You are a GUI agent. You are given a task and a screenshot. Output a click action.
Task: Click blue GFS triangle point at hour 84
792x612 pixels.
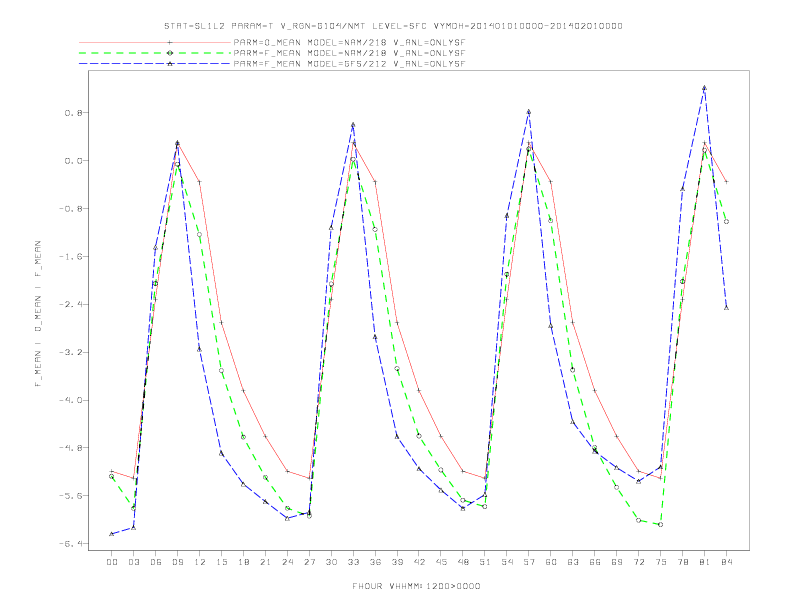(x=727, y=308)
